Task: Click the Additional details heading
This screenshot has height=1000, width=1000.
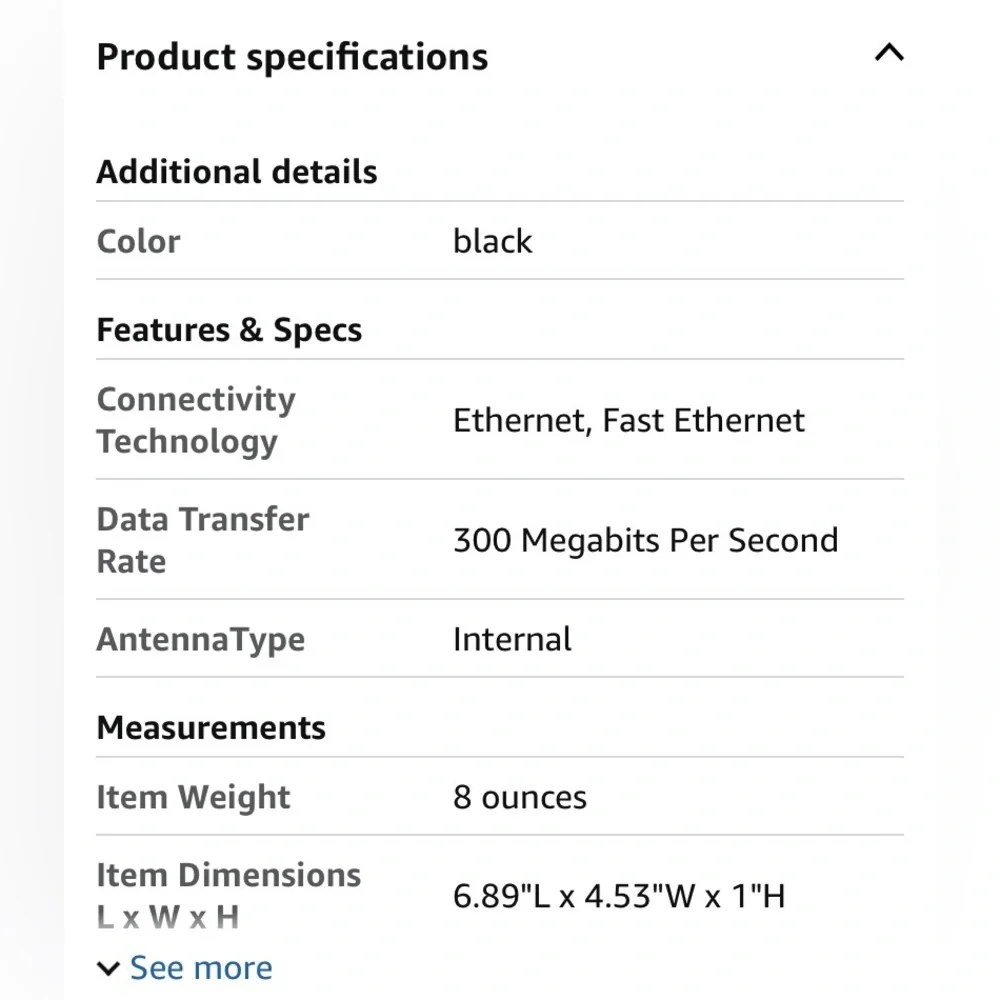Action: pos(236,171)
